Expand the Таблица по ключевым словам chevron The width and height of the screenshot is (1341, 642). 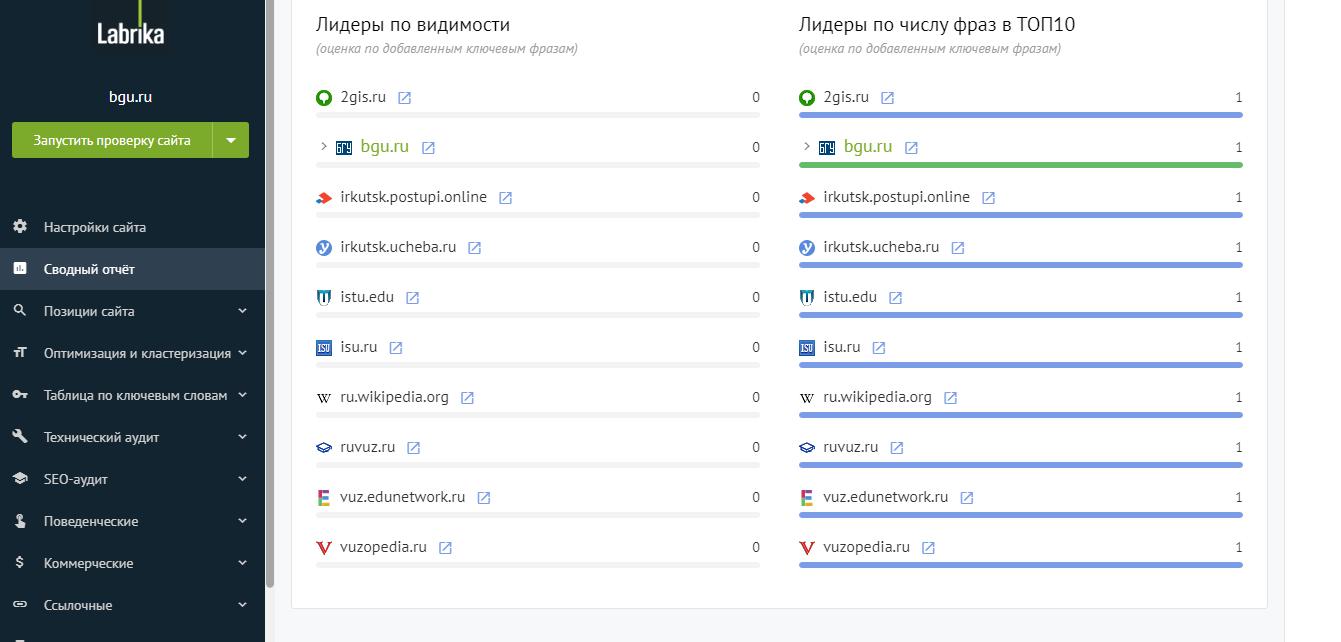[242, 395]
